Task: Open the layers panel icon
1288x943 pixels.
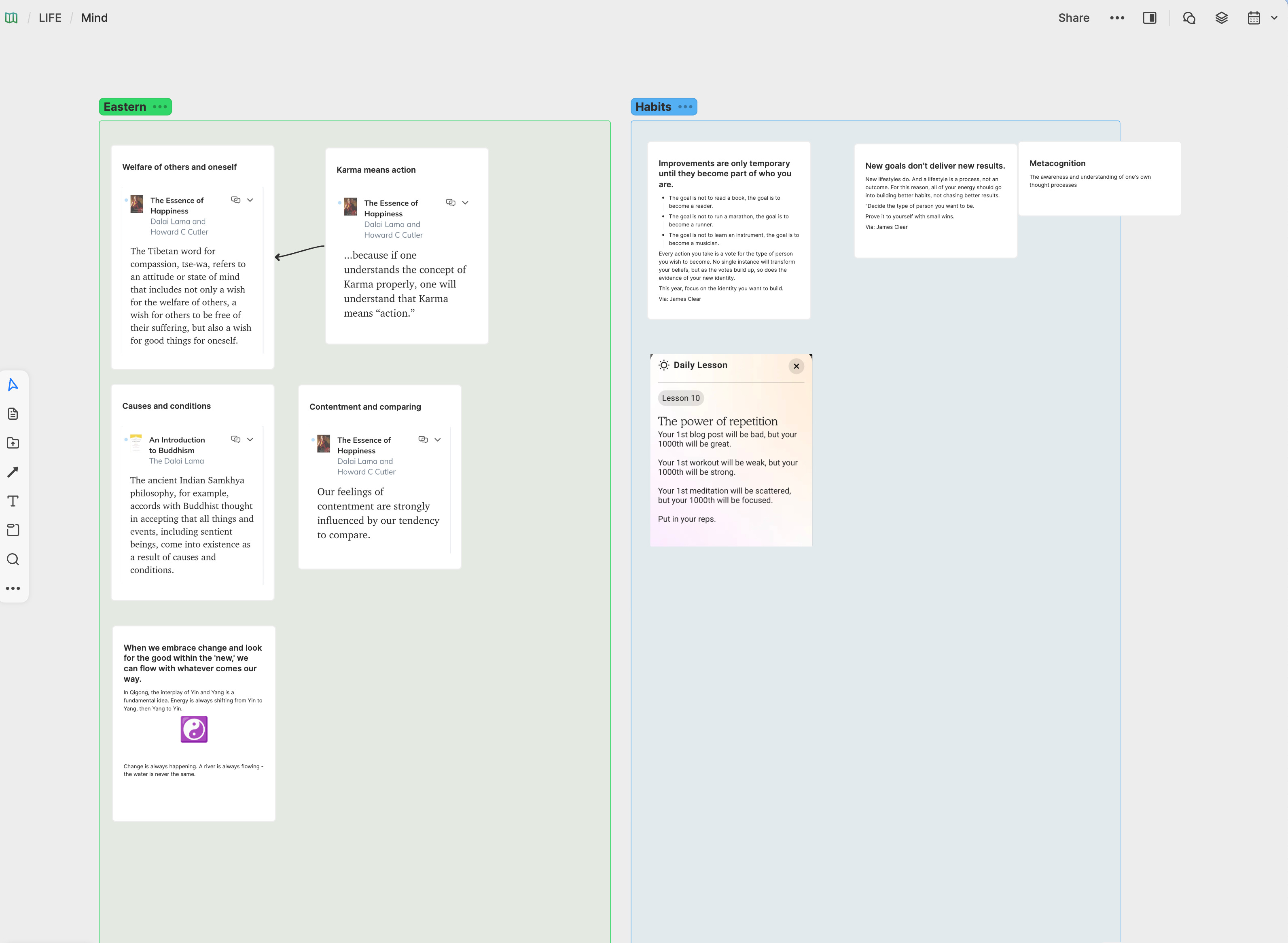Action: pyautogui.click(x=1221, y=18)
